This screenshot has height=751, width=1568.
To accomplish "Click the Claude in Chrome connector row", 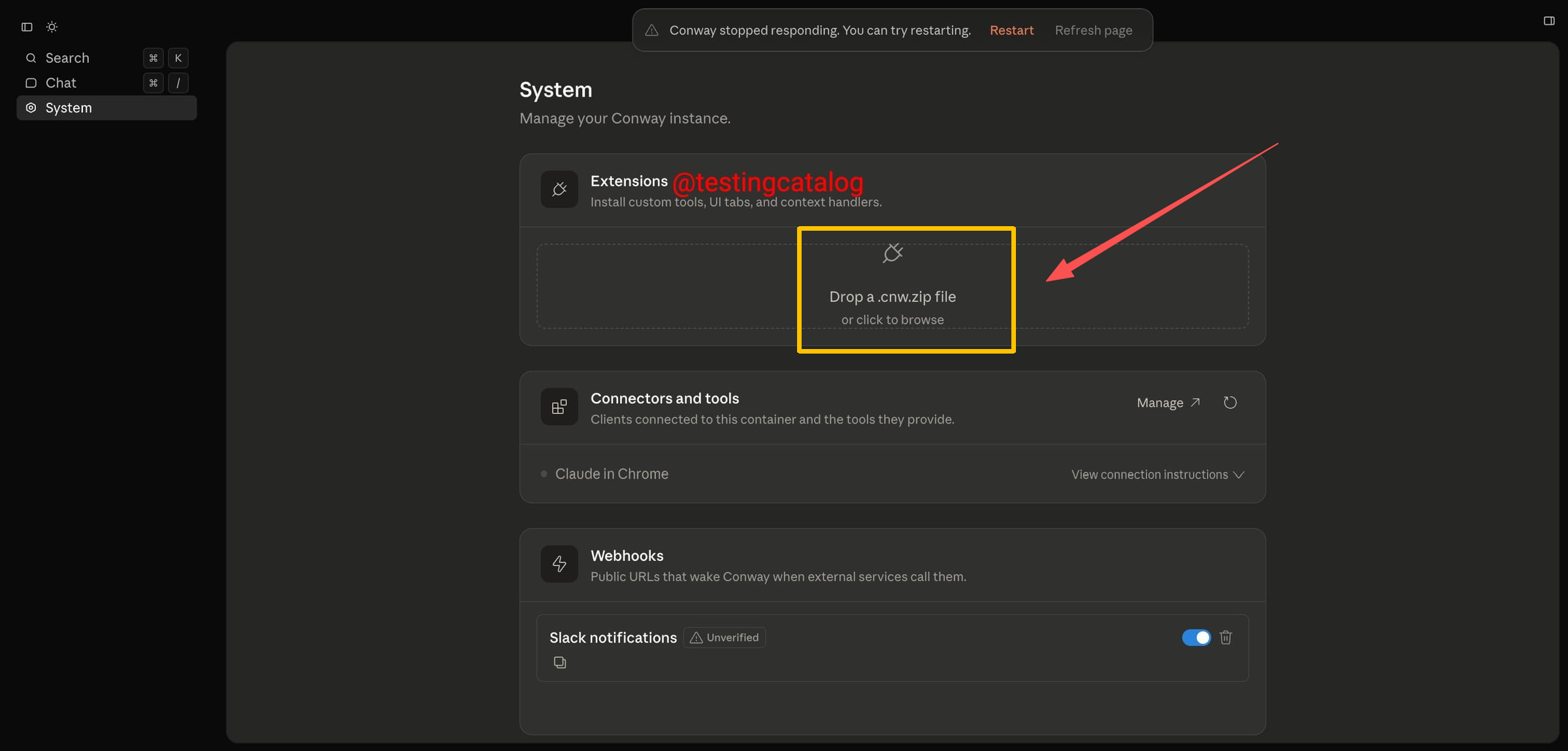I will pos(612,474).
